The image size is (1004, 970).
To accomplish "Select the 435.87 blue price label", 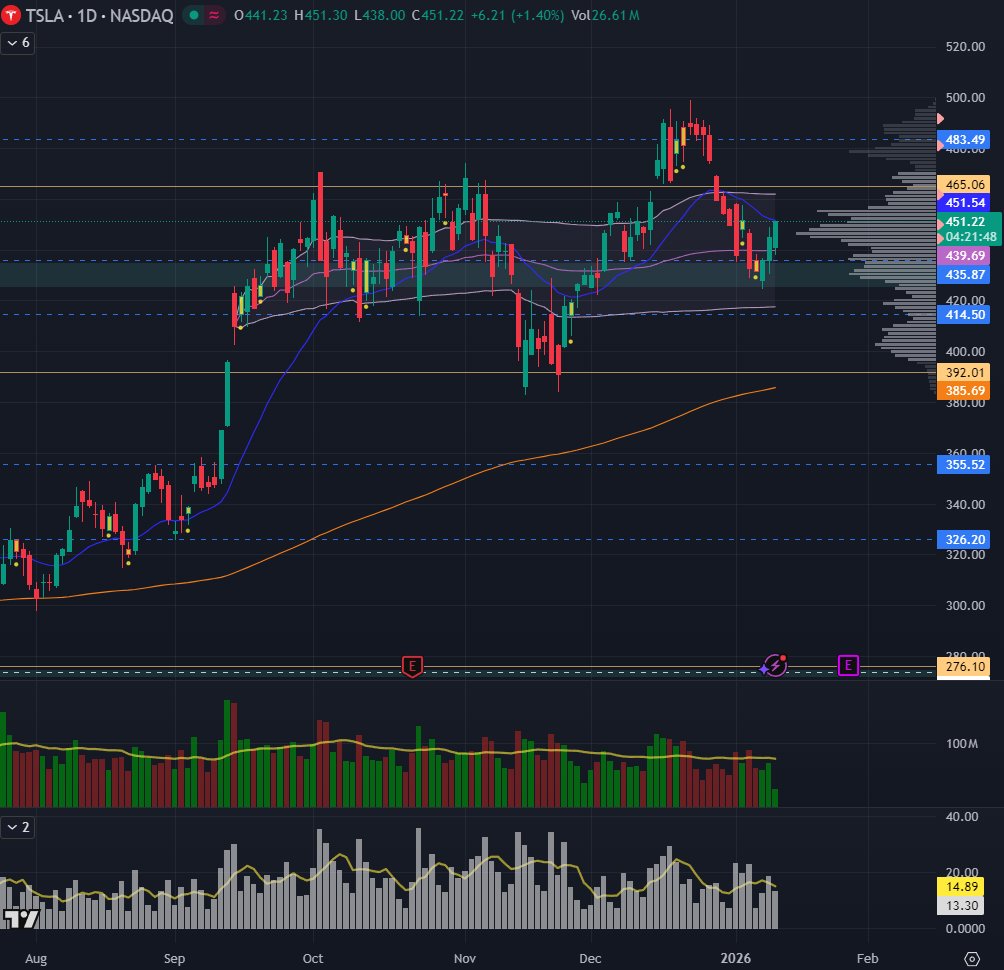I will pyautogui.click(x=964, y=275).
